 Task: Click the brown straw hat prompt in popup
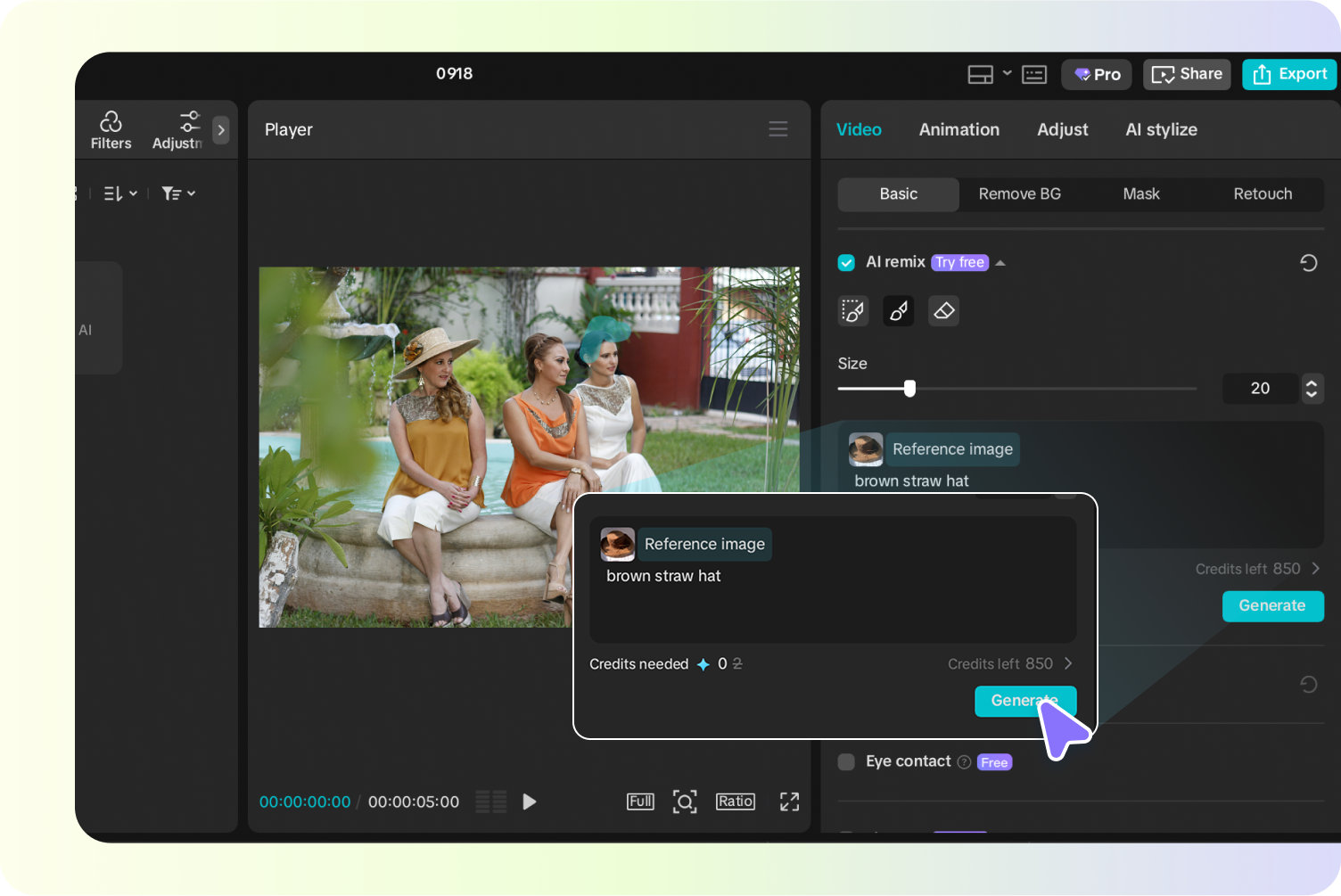663,576
